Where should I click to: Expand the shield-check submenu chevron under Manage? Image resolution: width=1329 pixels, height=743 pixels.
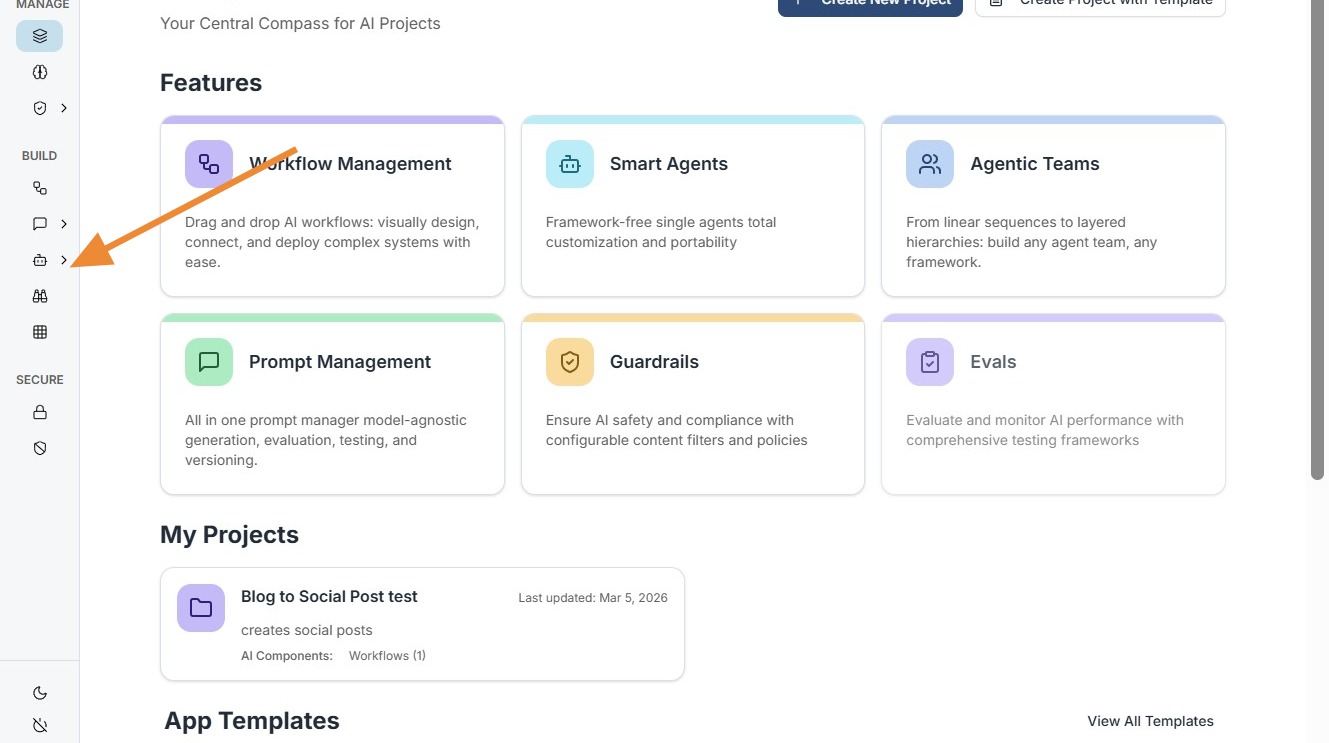coord(64,108)
